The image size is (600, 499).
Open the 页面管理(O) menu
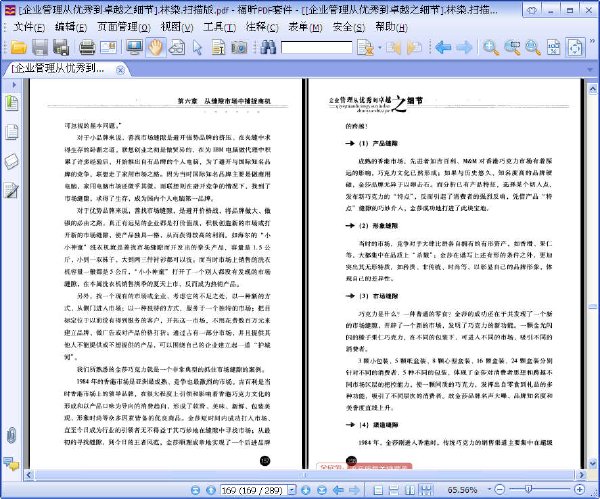(x=124, y=27)
